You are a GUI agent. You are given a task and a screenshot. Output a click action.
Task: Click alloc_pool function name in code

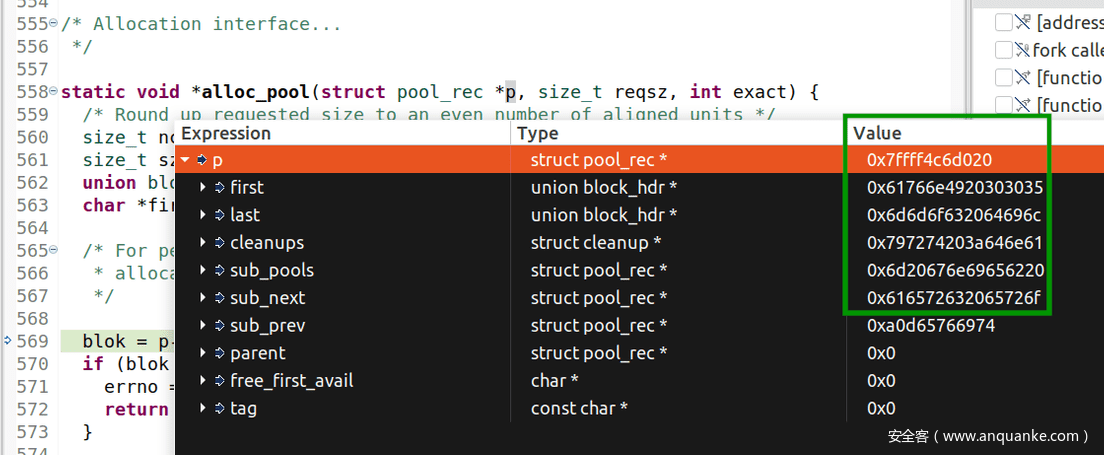(256, 92)
